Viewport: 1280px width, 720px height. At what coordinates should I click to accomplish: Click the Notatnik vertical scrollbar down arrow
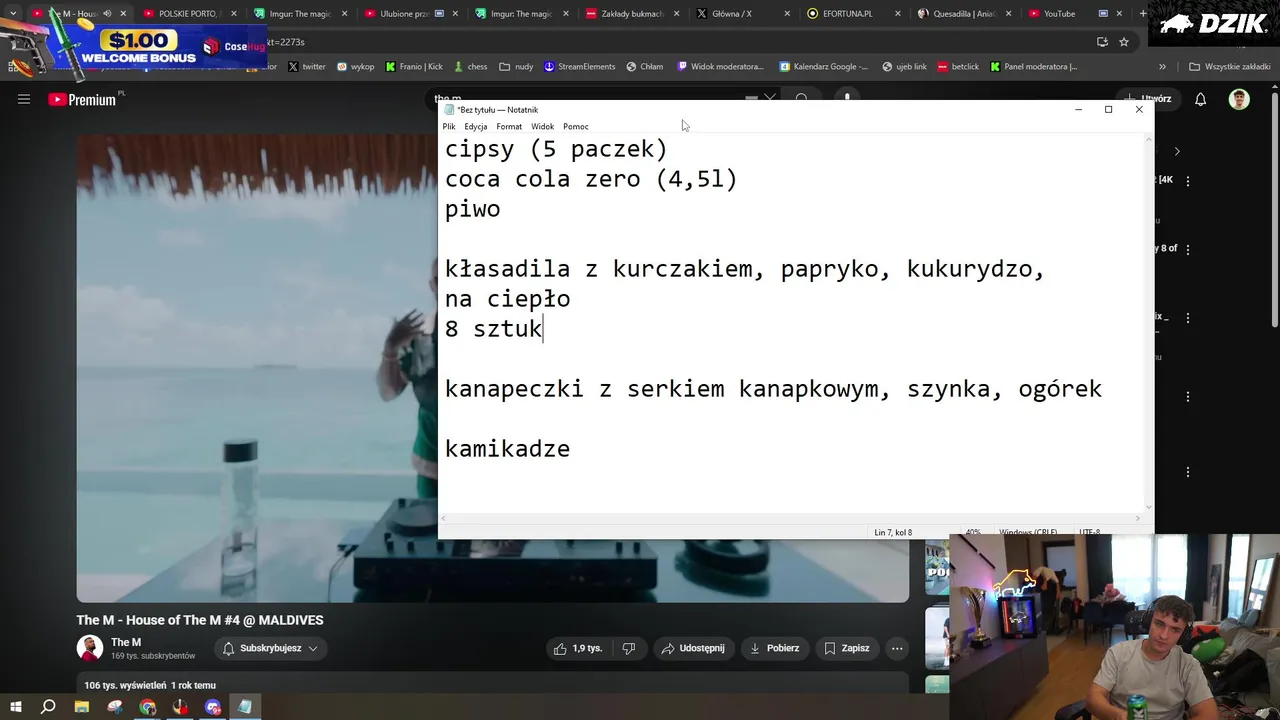[1149, 507]
